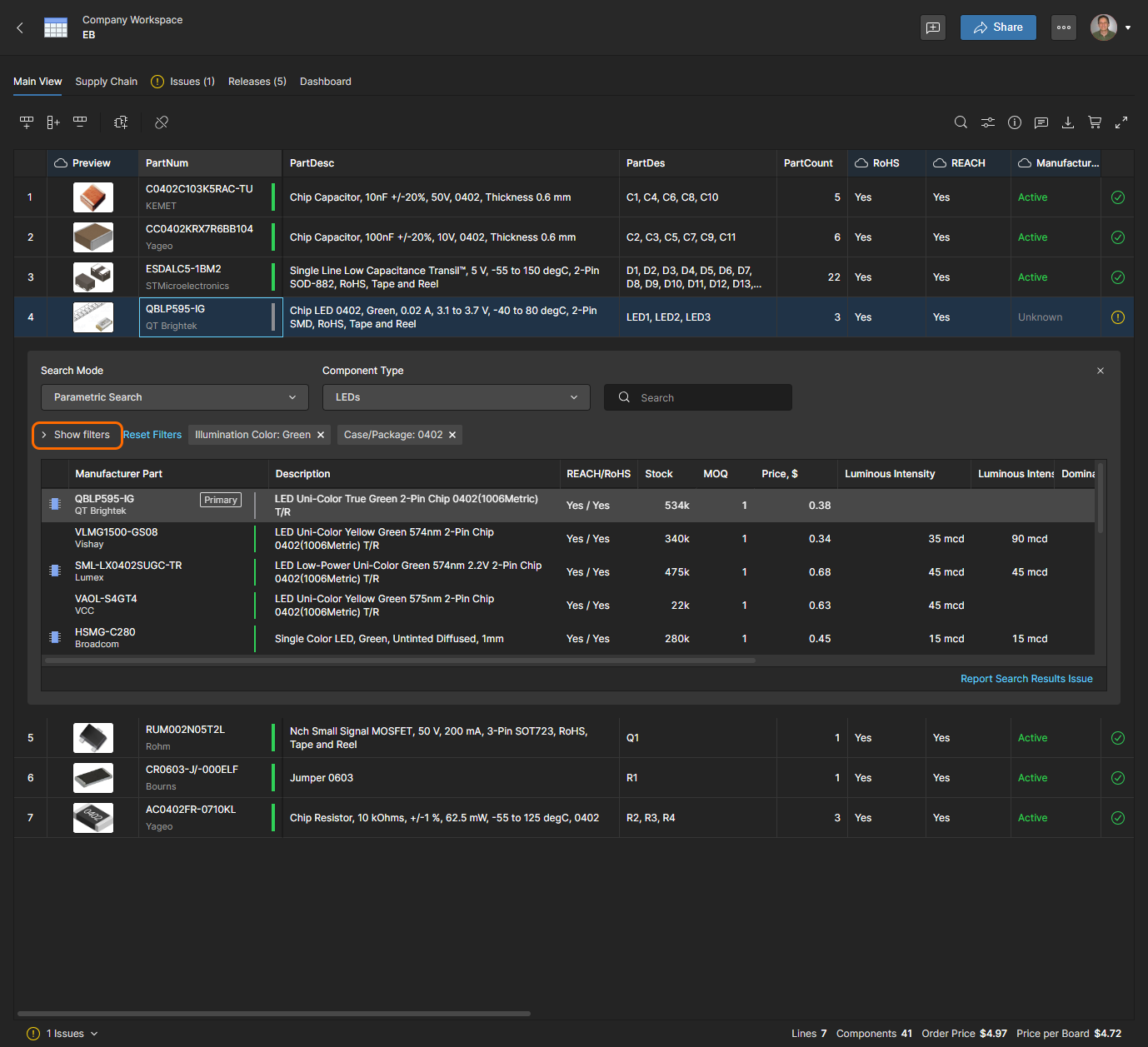Click the unlink component icon
This screenshot has width=1148, height=1047.
162,122
